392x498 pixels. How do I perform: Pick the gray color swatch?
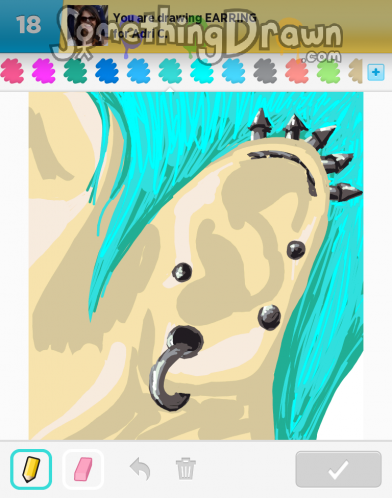tap(265, 71)
